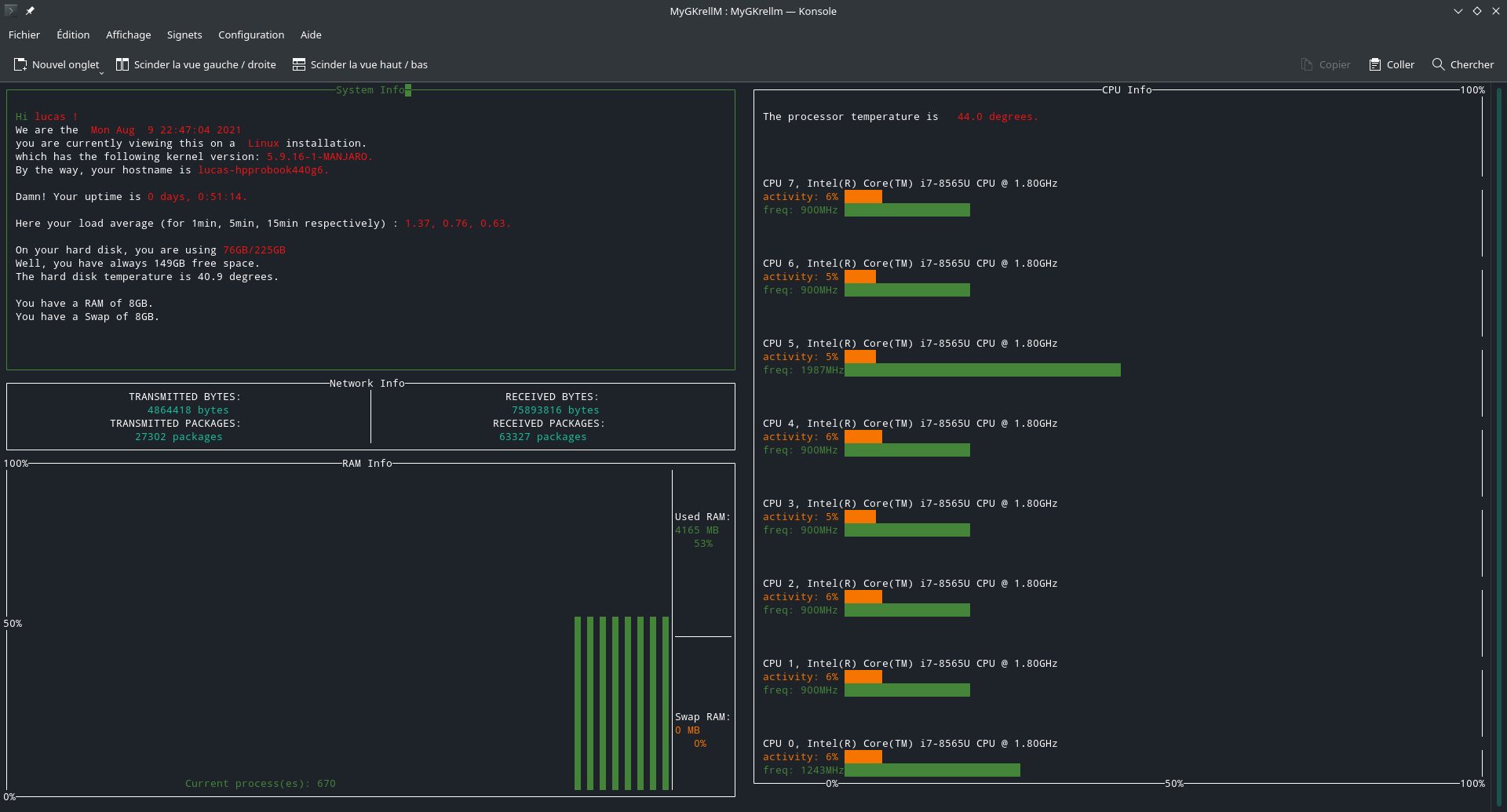Toggle the keep-above pin in the titlebar

[30, 11]
